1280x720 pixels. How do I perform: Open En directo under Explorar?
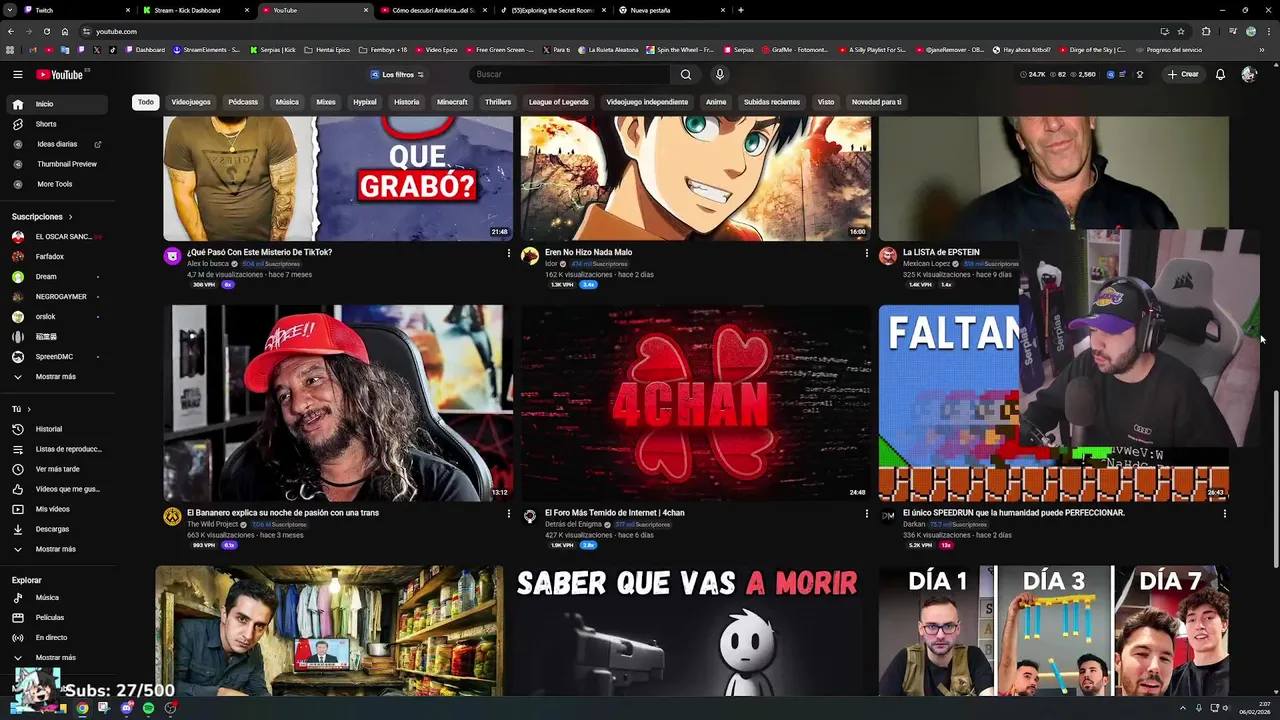pyautogui.click(x=58, y=638)
